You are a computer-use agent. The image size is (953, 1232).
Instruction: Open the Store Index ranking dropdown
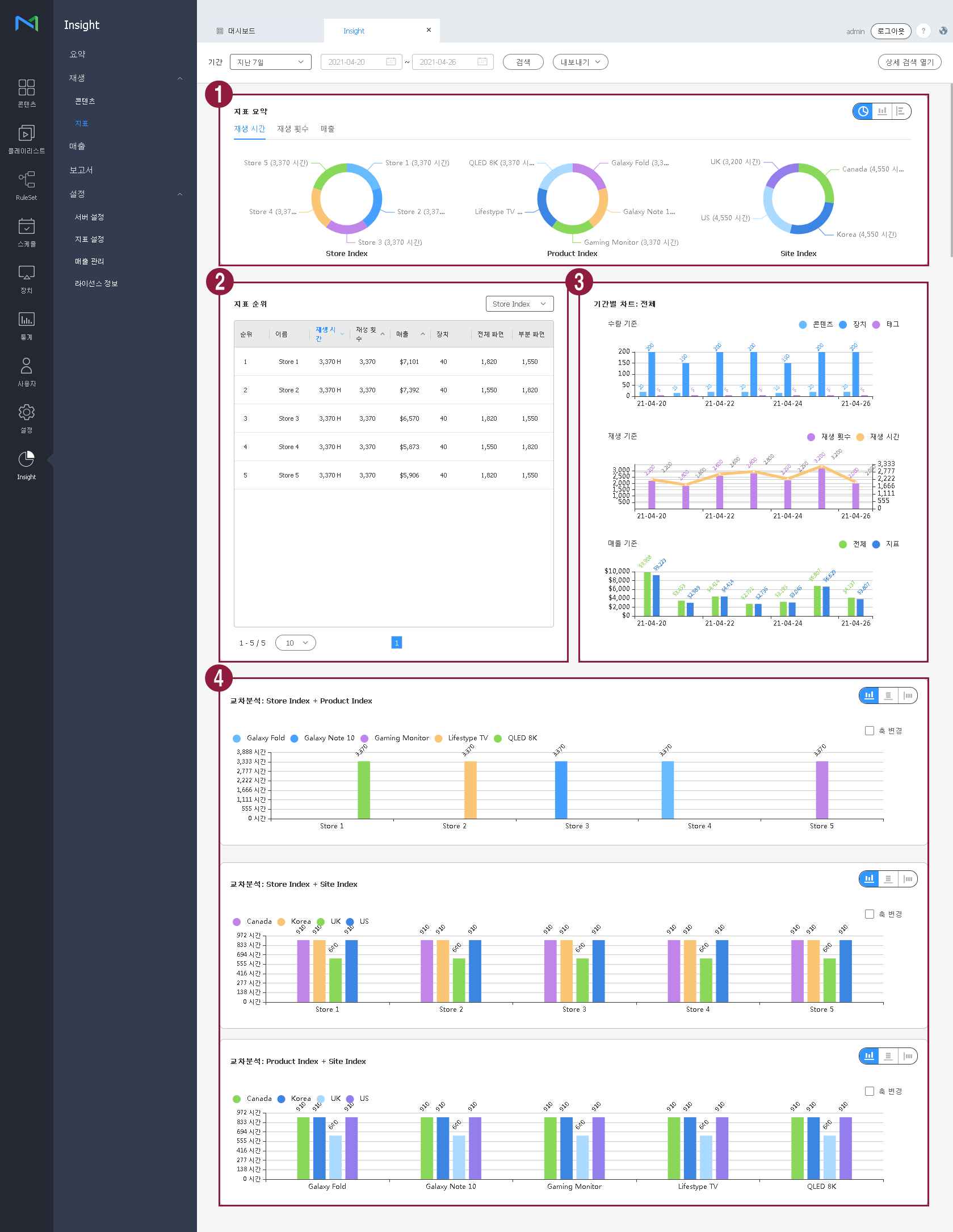tap(519, 304)
